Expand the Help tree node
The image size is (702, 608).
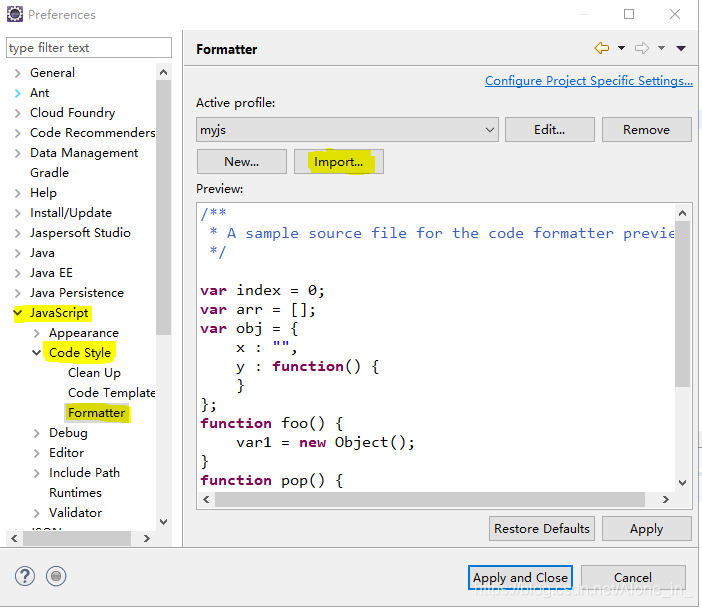click(17, 193)
